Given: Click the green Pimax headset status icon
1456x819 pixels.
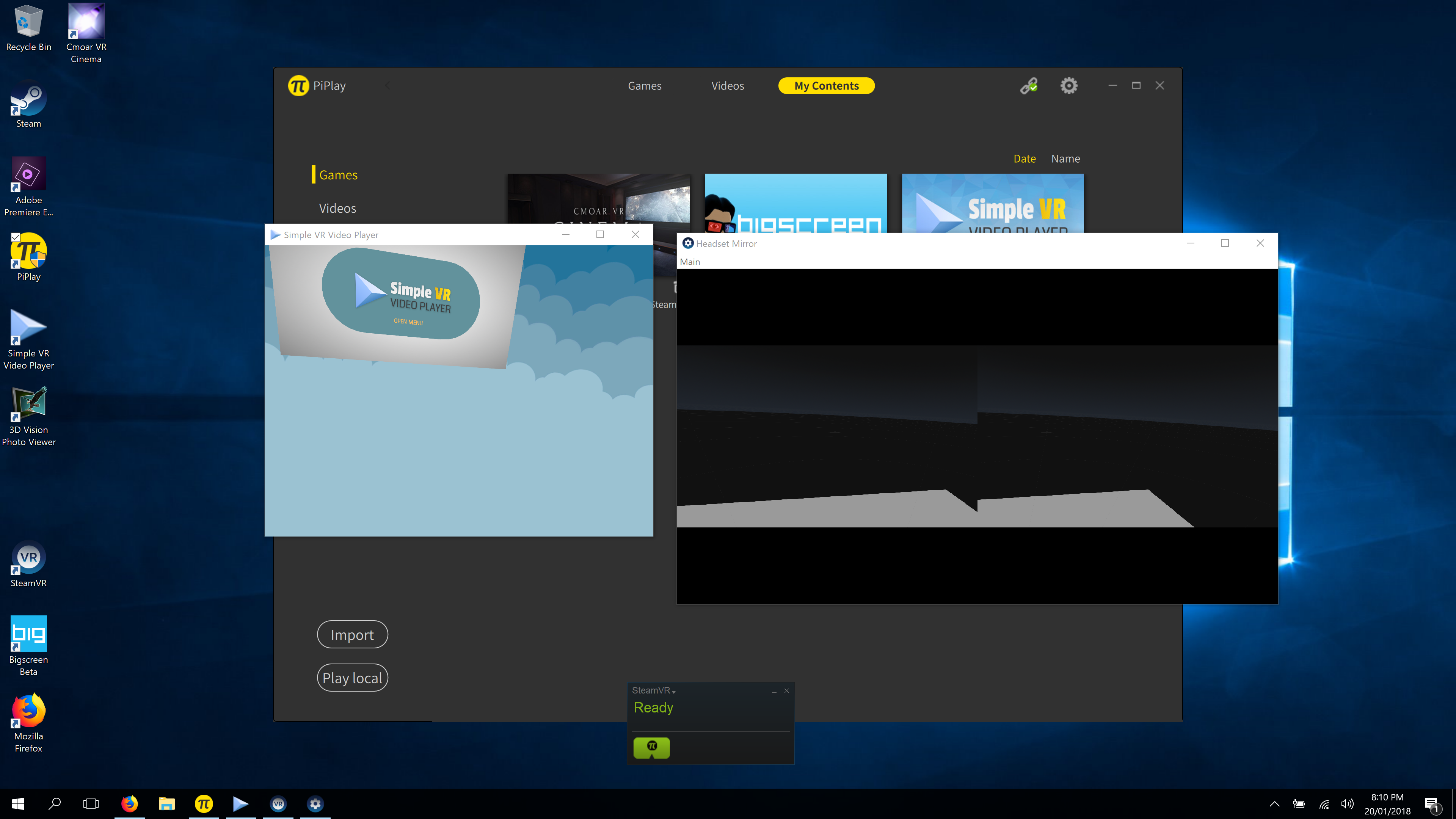Looking at the screenshot, I should (x=651, y=747).
